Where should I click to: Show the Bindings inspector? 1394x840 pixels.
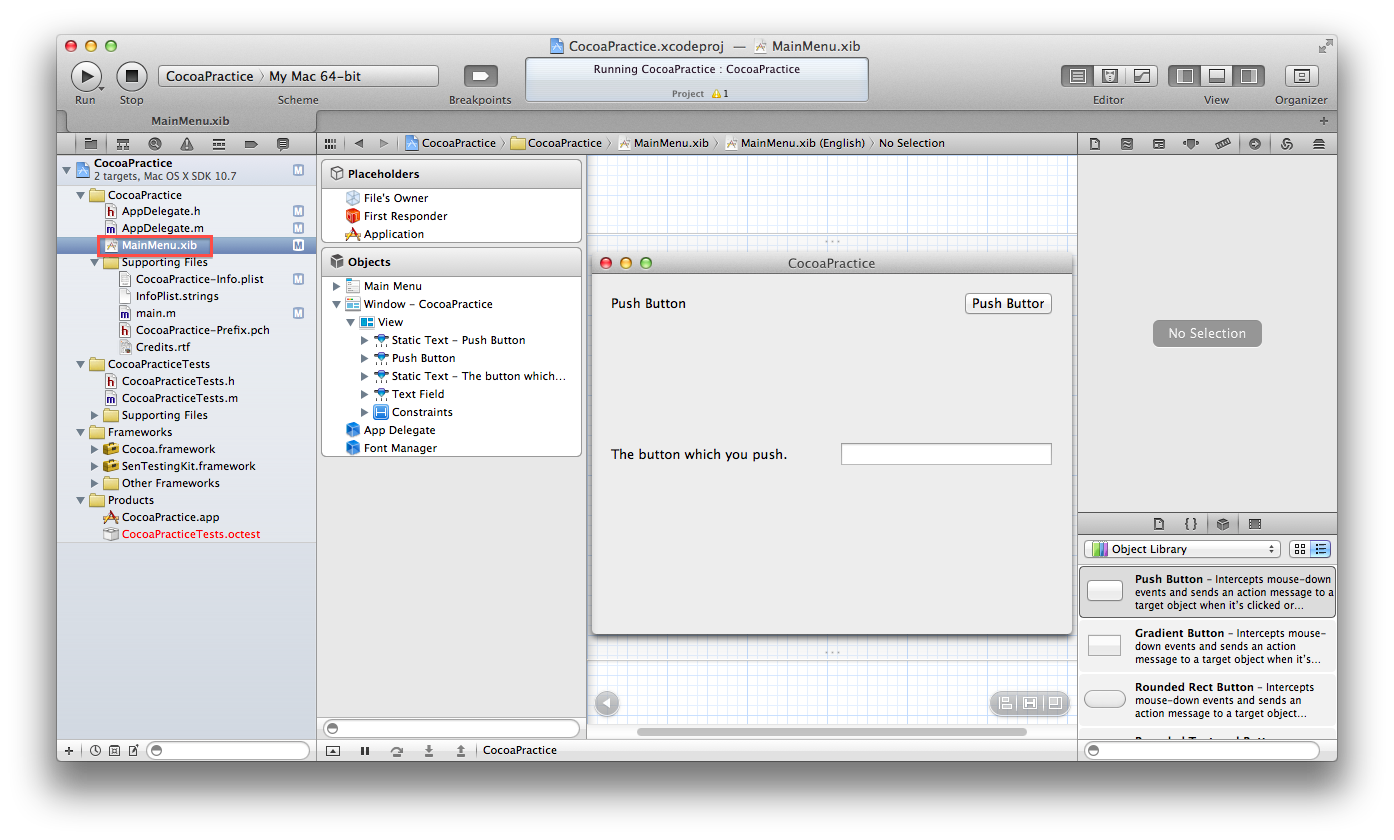(x=1287, y=143)
